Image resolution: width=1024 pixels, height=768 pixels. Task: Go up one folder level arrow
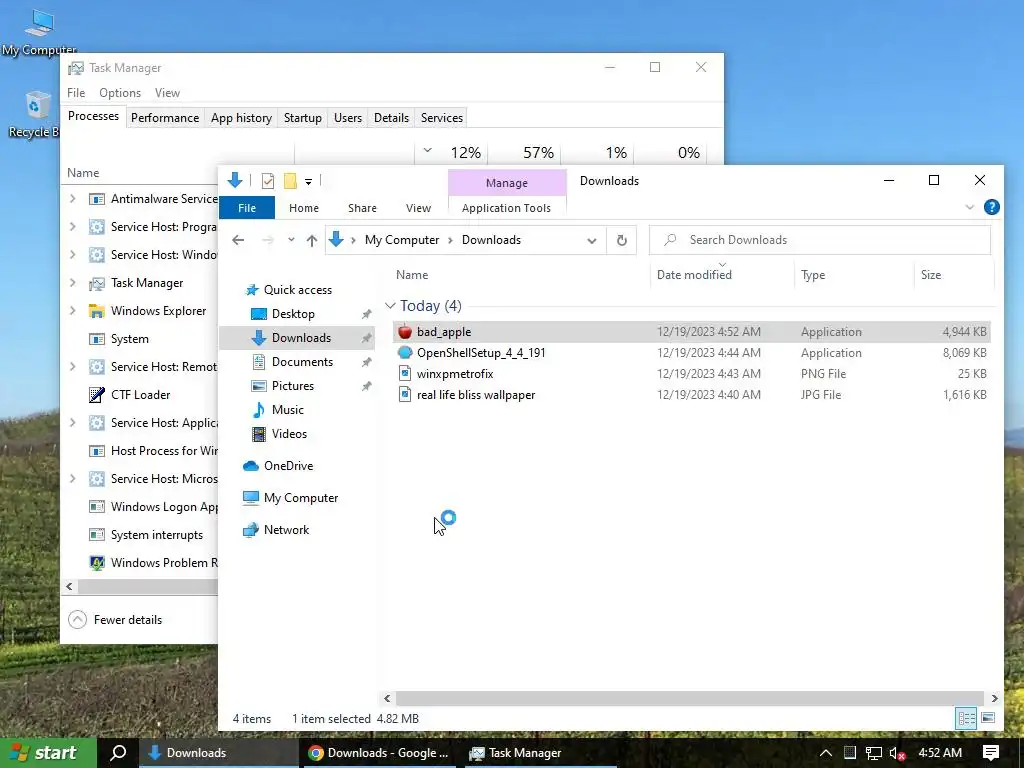[x=312, y=240]
